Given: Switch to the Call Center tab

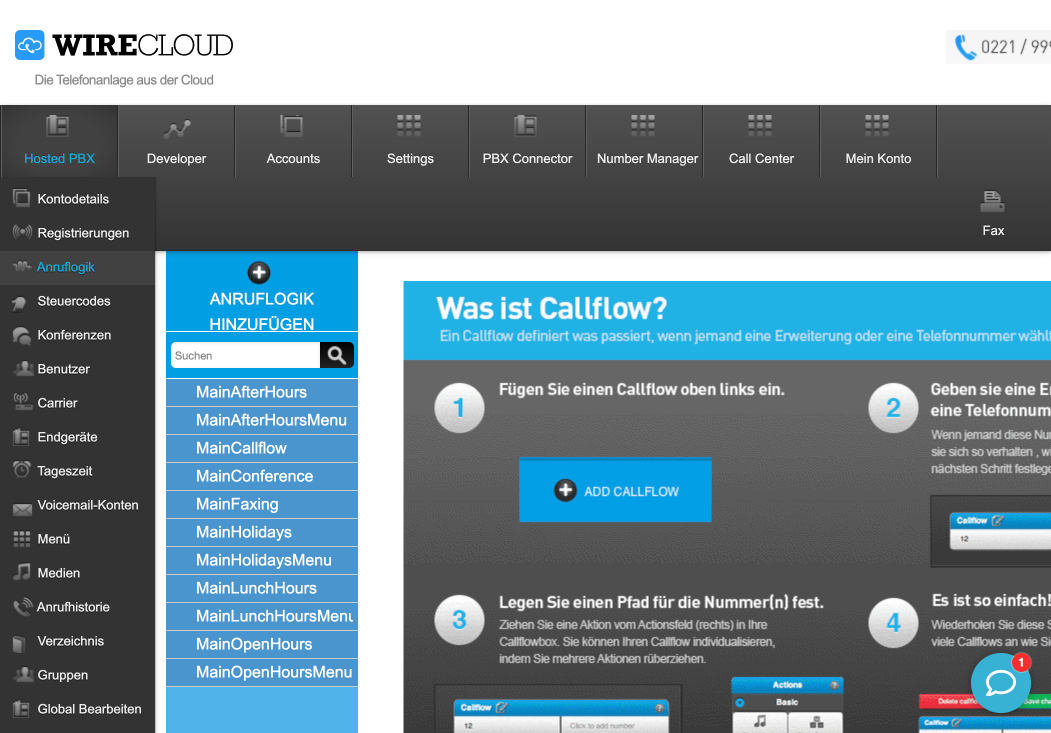Looking at the screenshot, I should click(x=761, y=141).
